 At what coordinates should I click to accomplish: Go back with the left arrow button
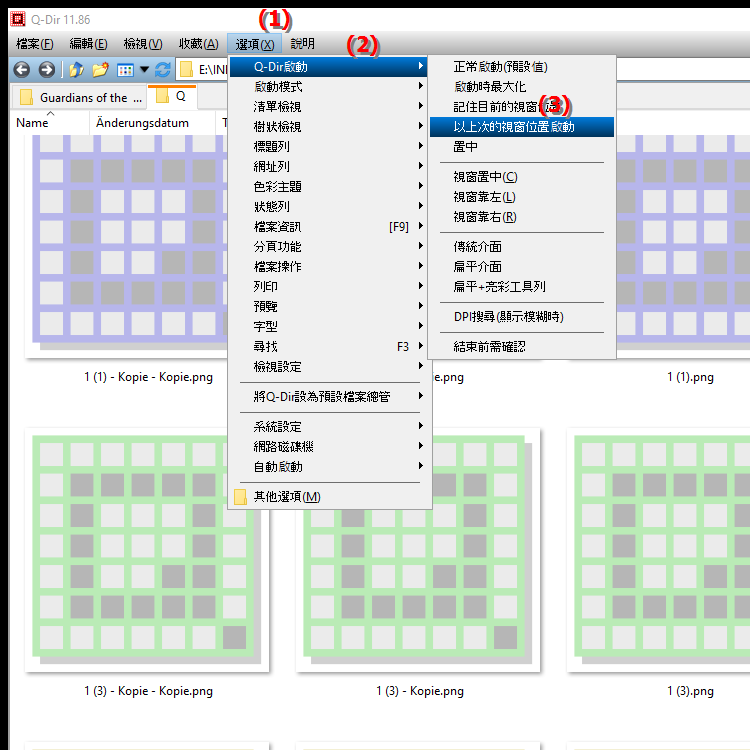22,70
